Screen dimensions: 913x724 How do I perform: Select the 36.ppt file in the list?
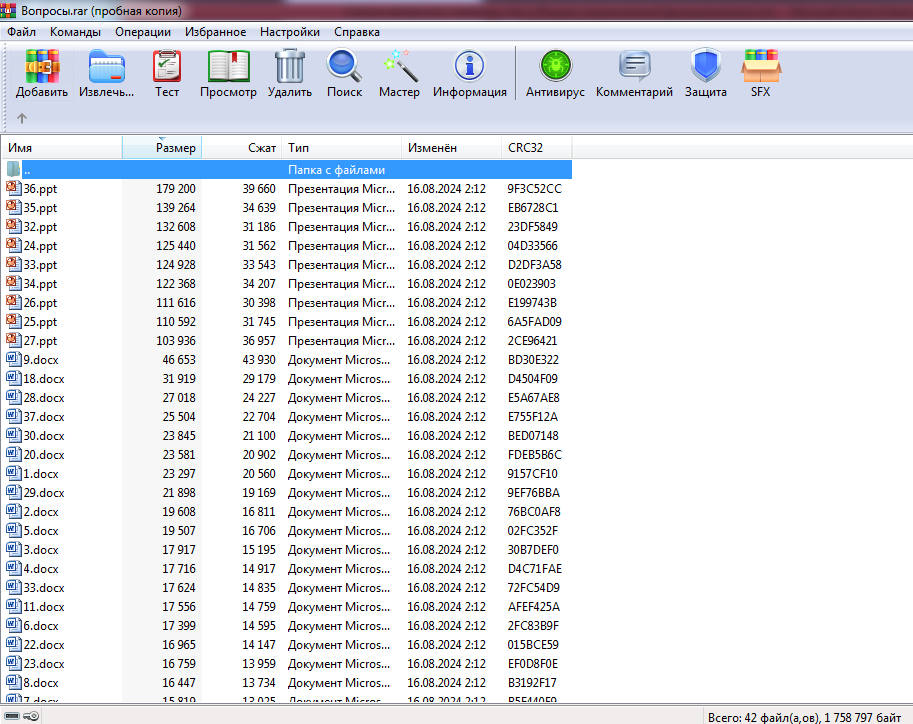[40, 189]
